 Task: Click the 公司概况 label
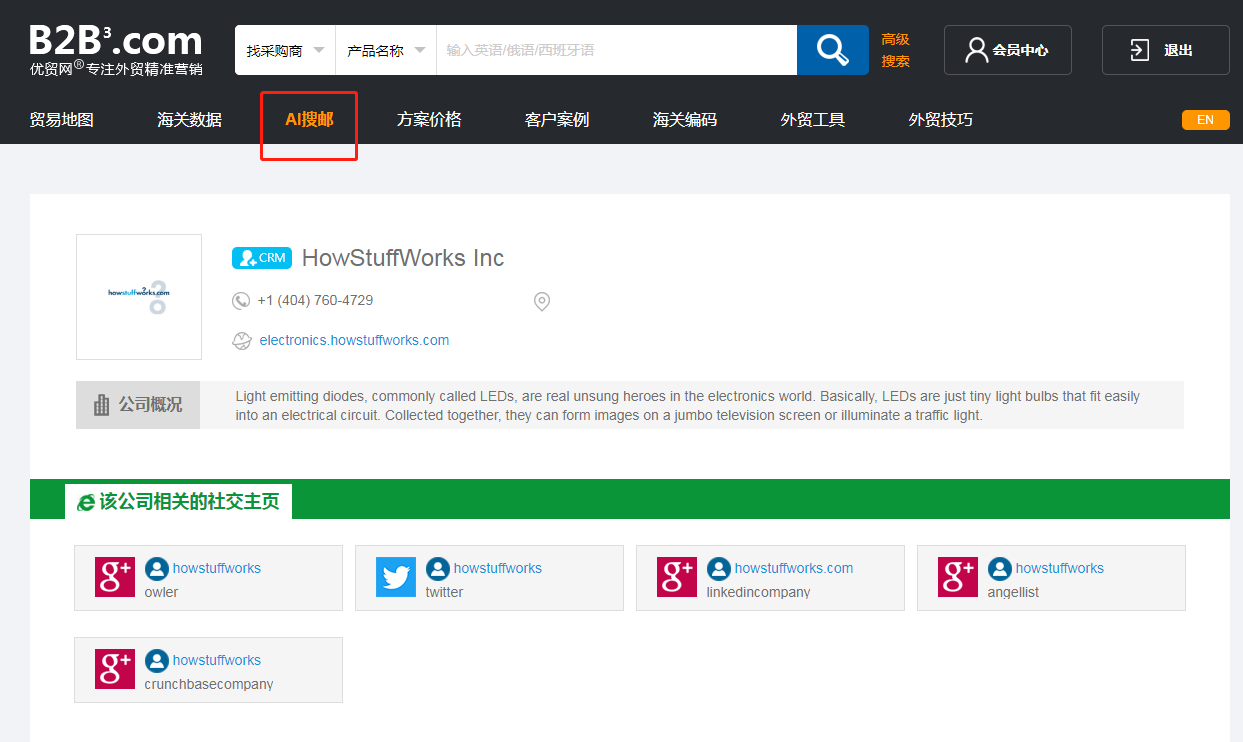click(150, 405)
